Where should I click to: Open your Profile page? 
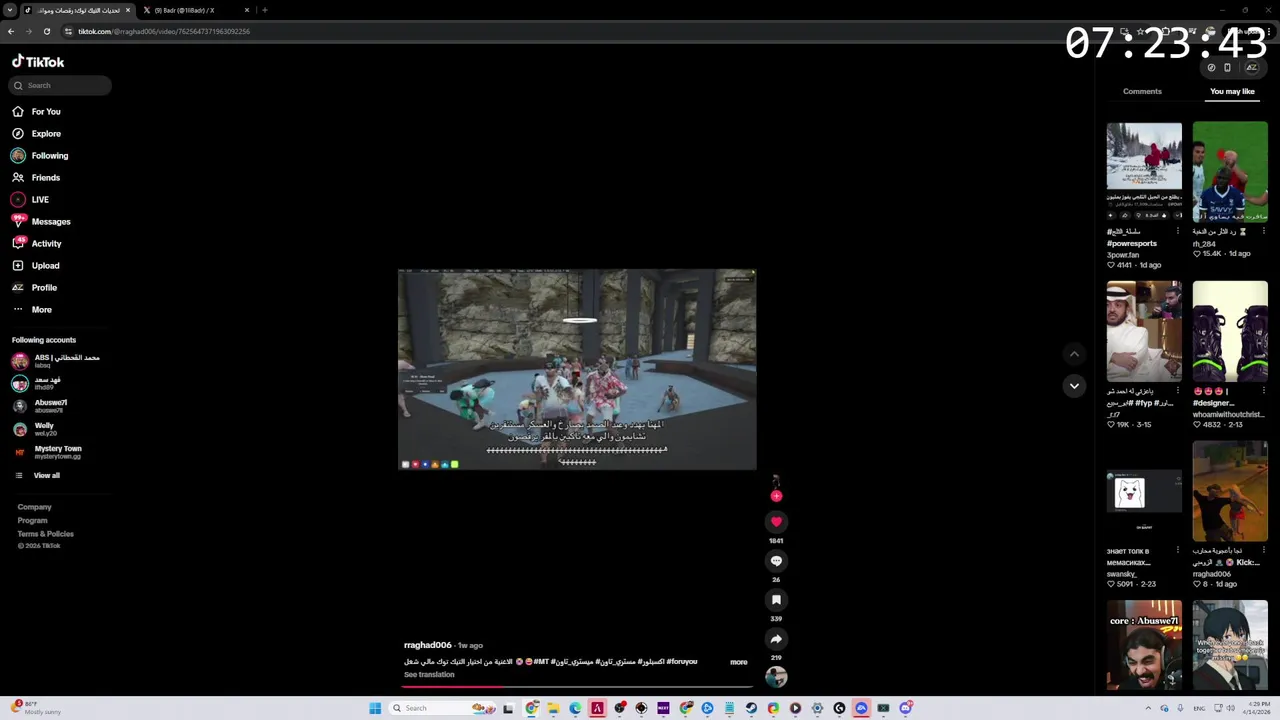tap(35, 287)
